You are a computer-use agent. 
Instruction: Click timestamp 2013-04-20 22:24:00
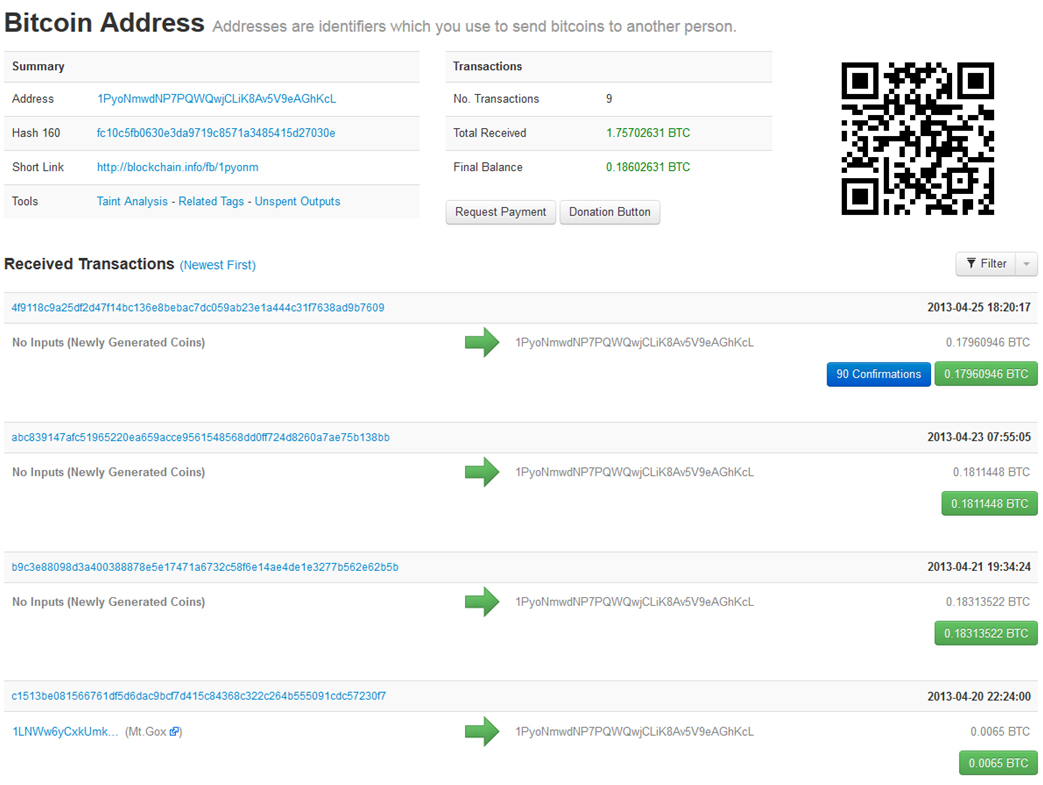(x=978, y=697)
